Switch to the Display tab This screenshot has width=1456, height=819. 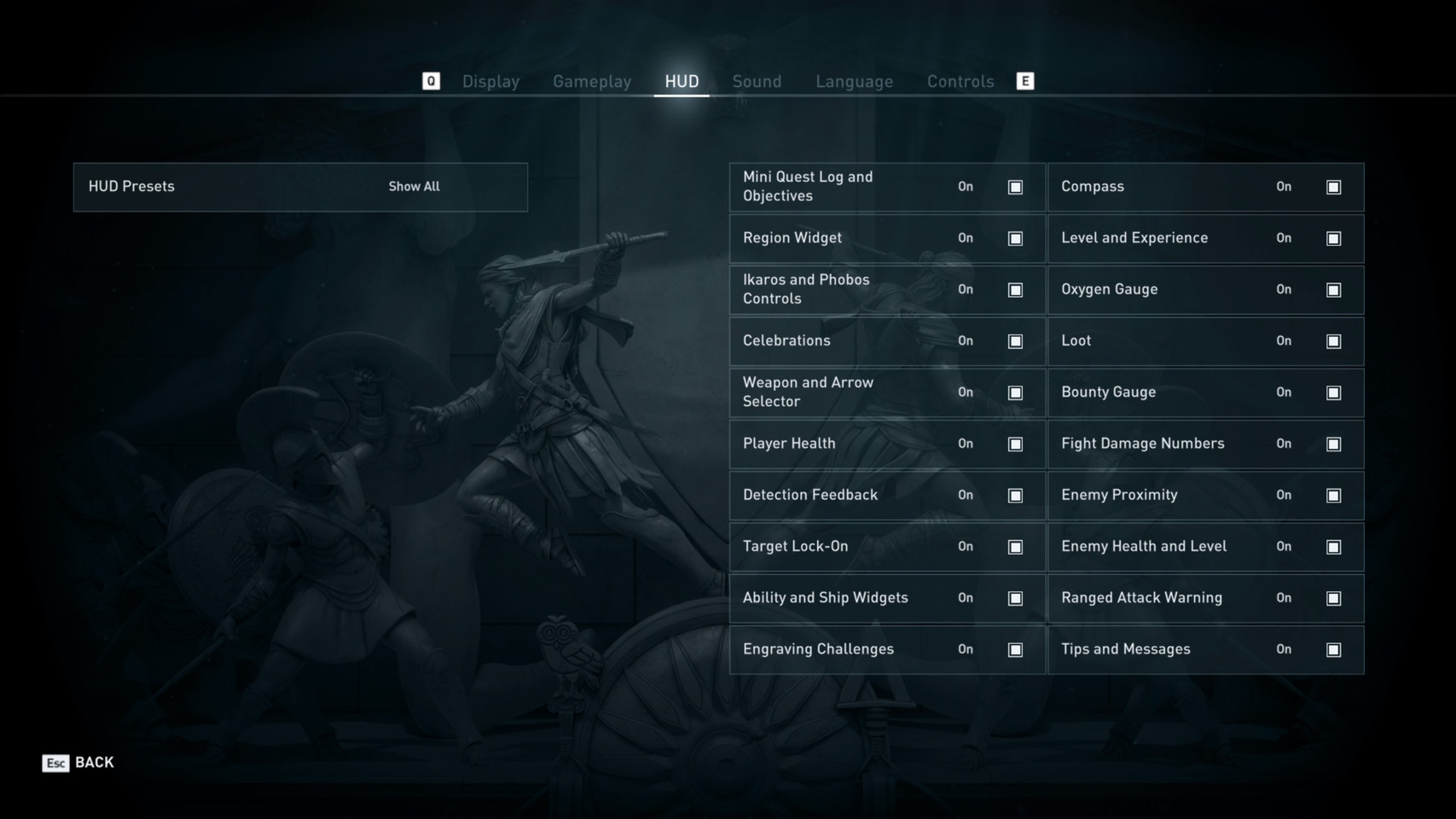tap(490, 82)
